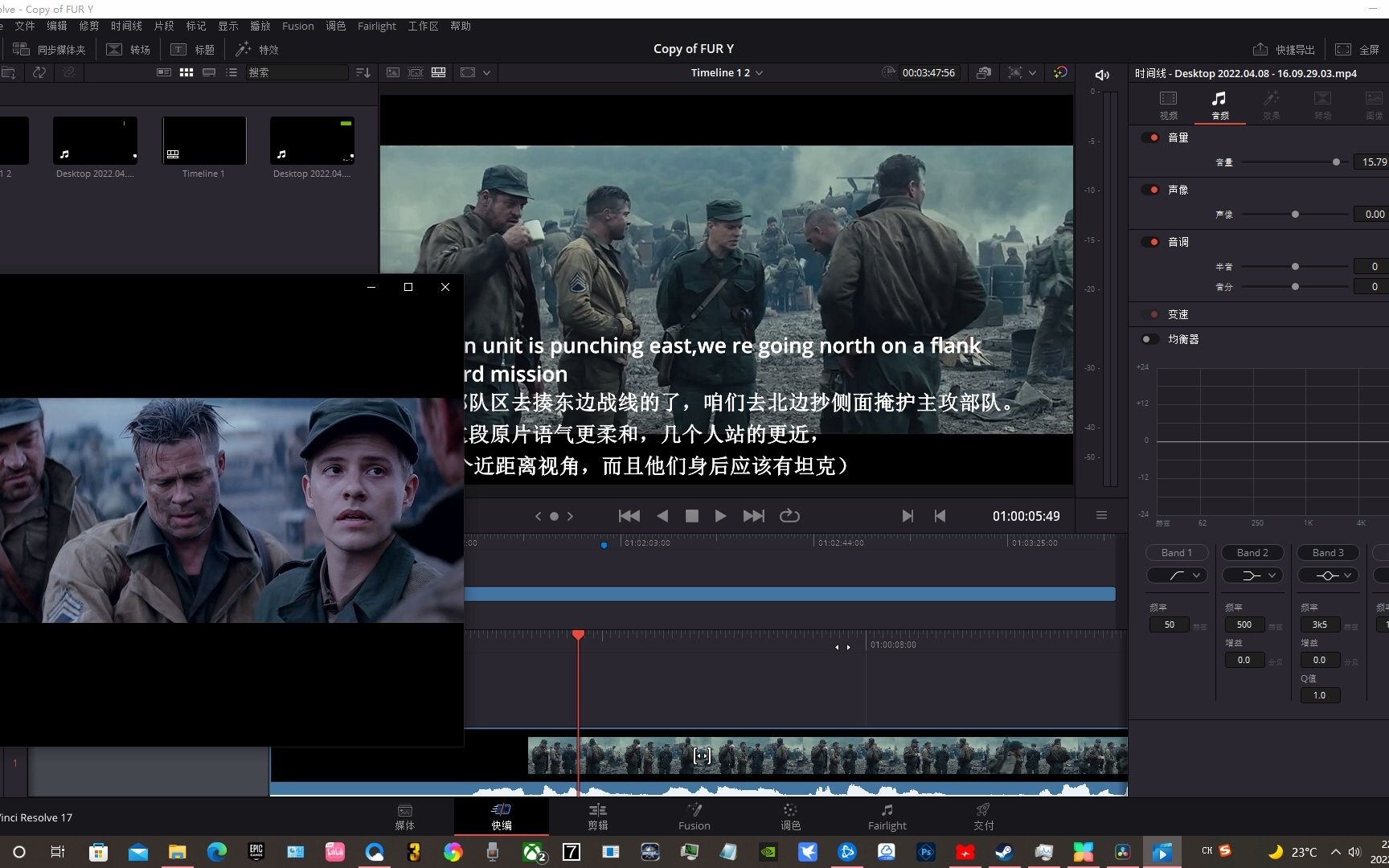1389x868 pixels.
Task: Click the Quick Export (快捷导出) button
Action: tap(1284, 49)
